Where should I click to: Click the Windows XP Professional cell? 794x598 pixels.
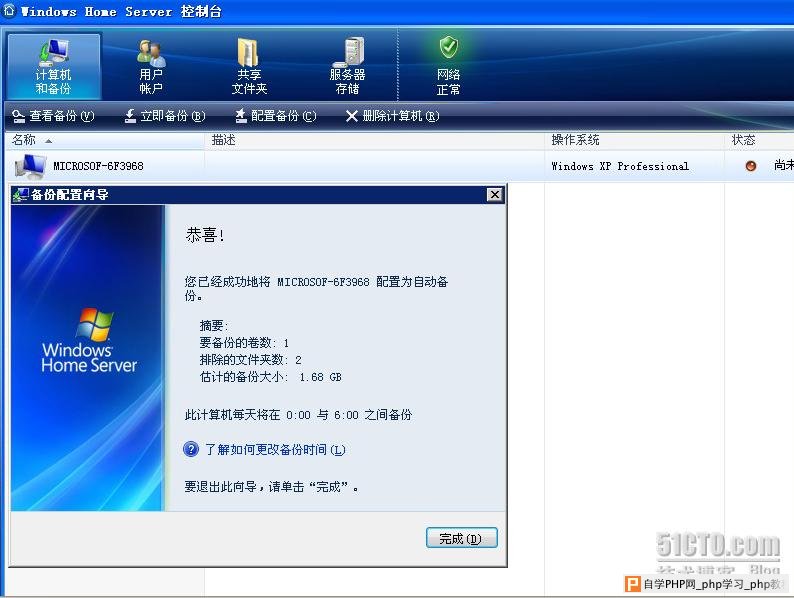620,166
